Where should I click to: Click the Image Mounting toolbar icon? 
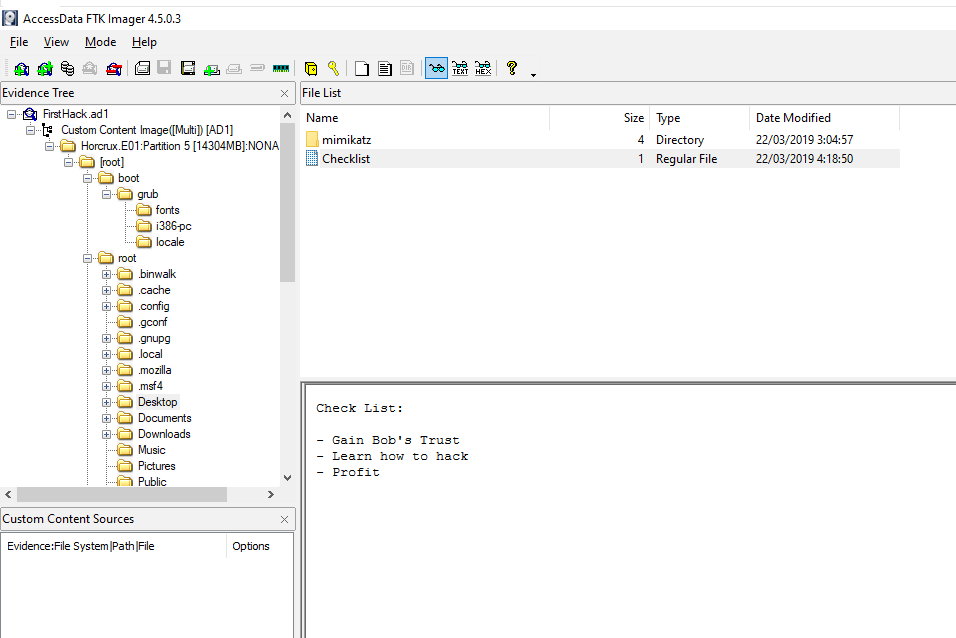[x=67, y=69]
